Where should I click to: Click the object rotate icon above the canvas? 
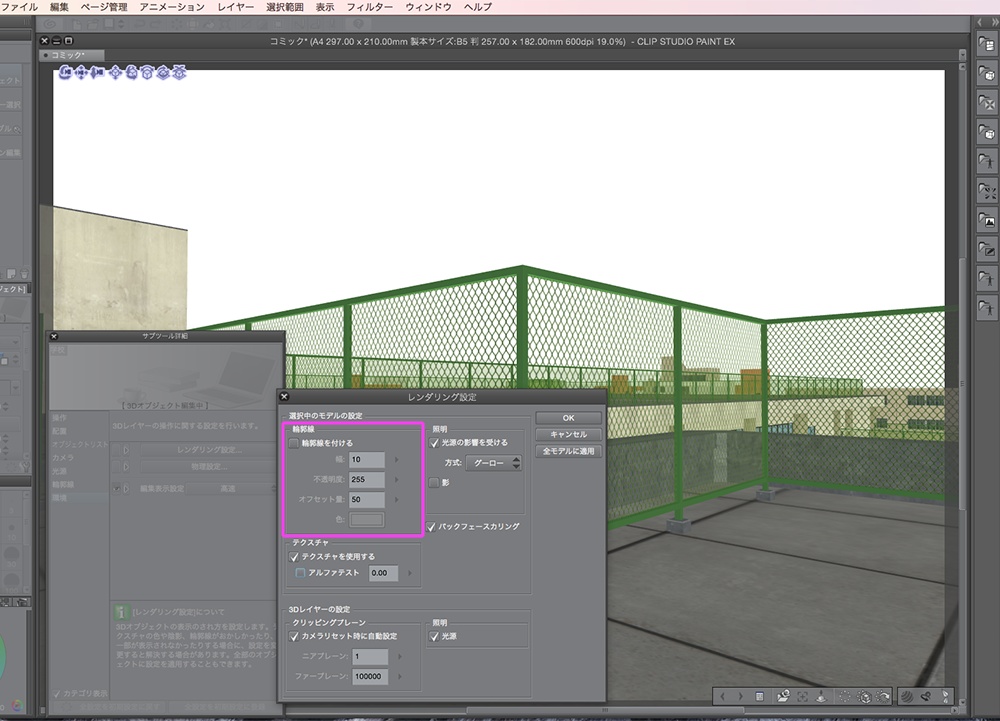tap(131, 73)
